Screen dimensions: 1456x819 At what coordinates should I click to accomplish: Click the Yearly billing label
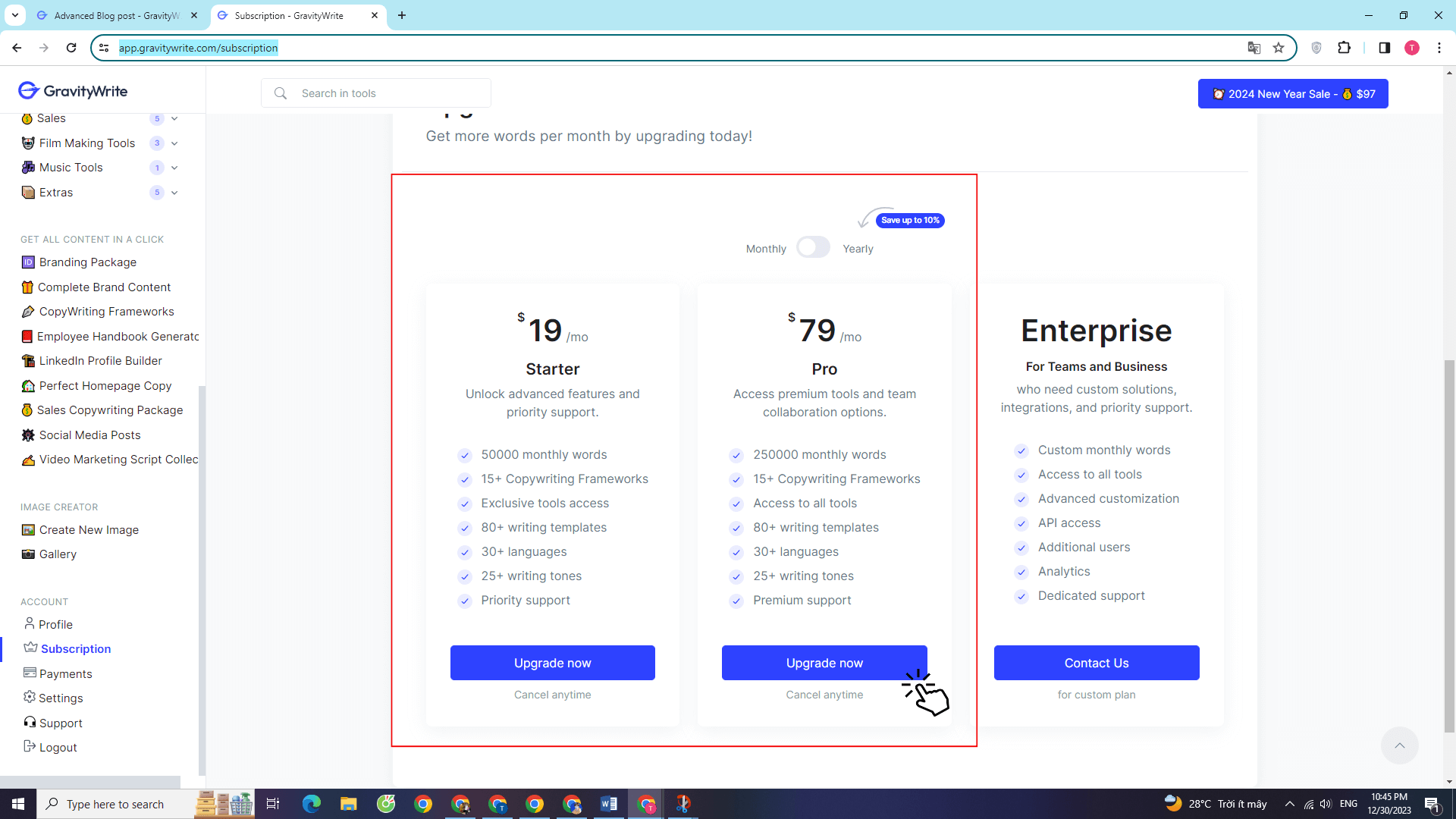[x=858, y=249]
